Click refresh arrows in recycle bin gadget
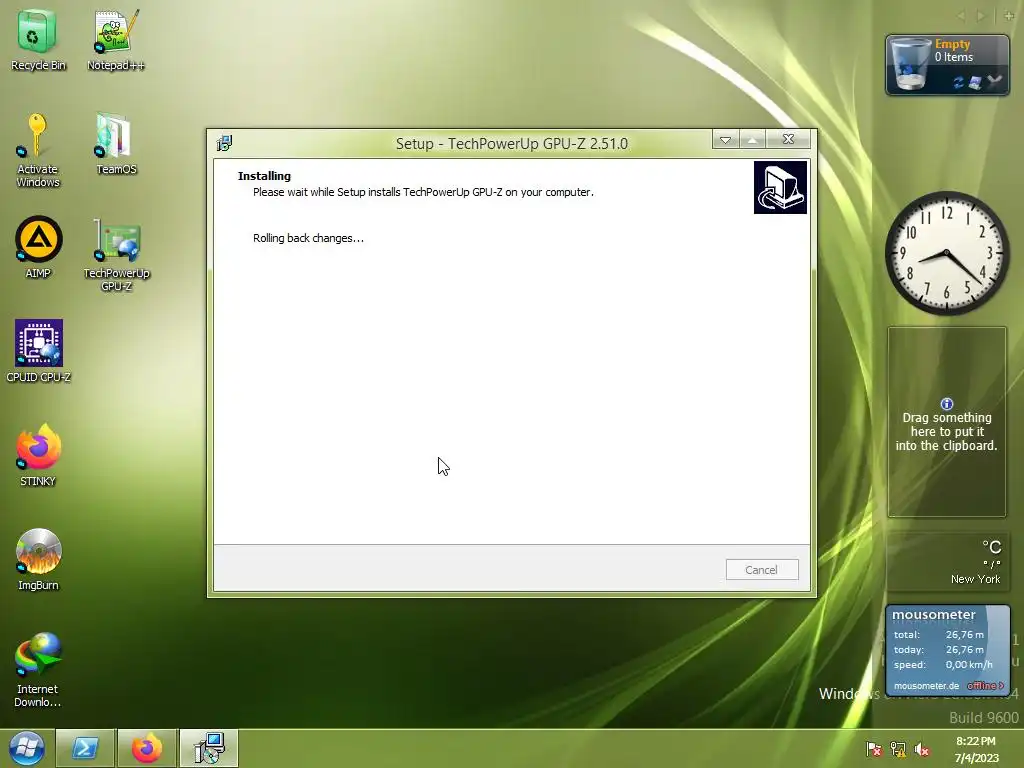 point(958,82)
